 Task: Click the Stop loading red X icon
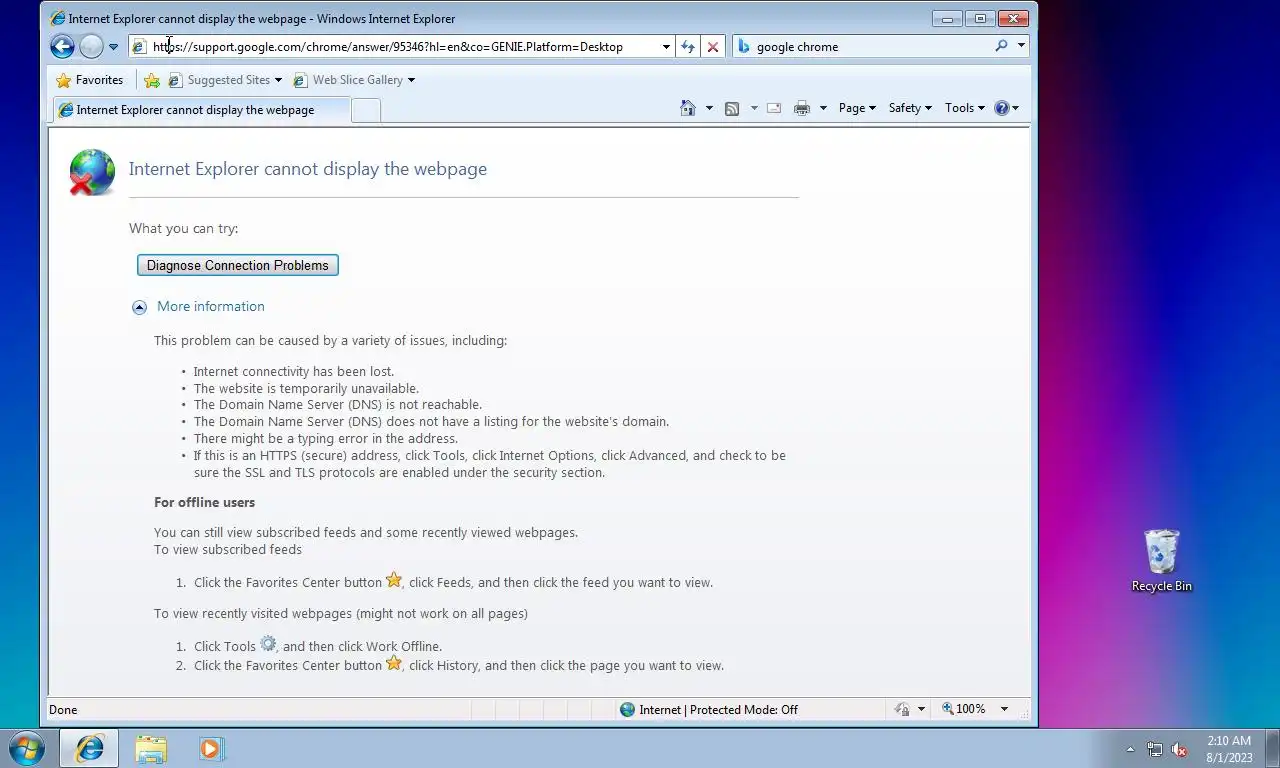tap(713, 47)
